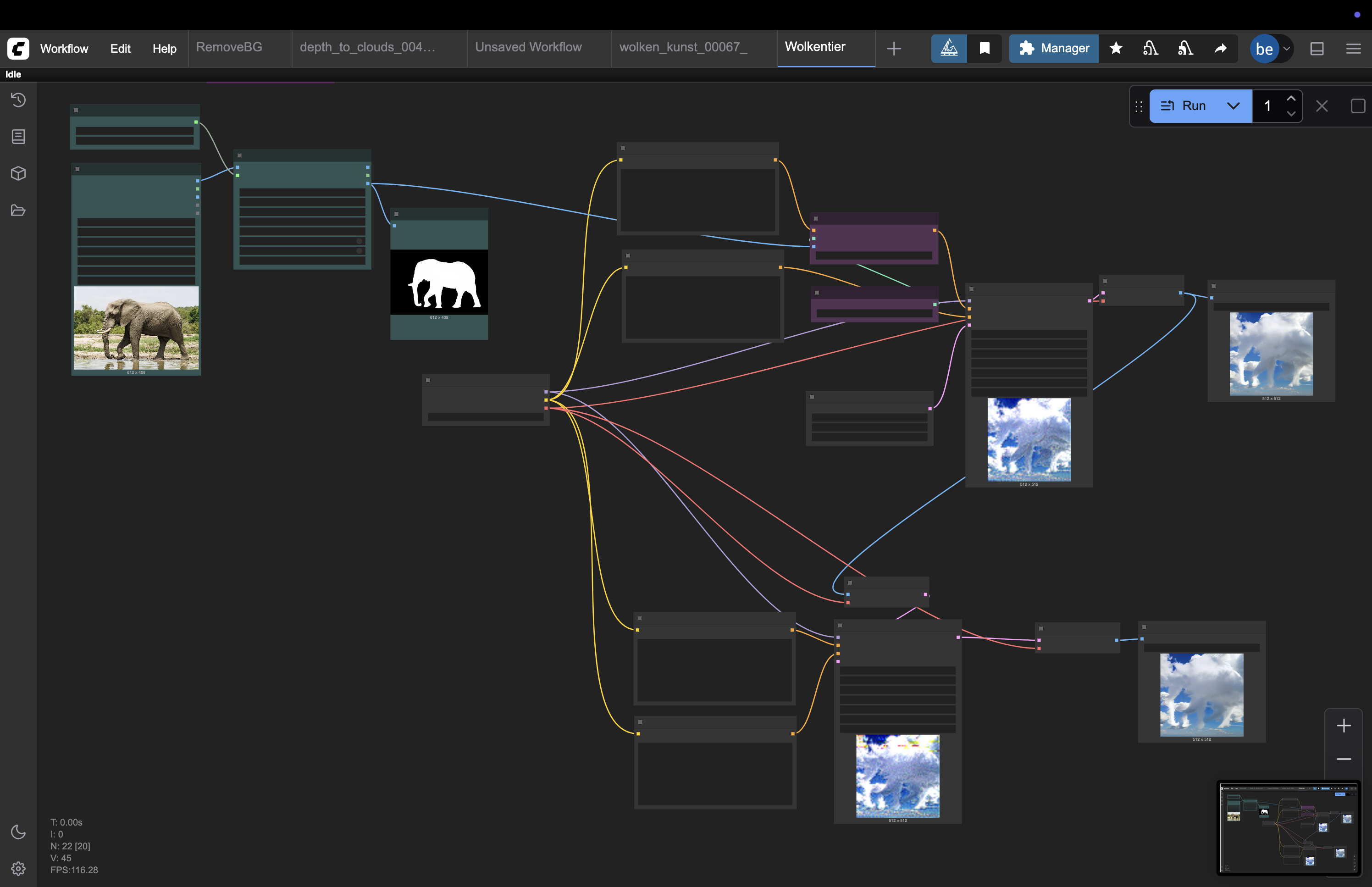Open the workflow history sidebar panel
This screenshot has width=1372, height=887.
click(18, 100)
